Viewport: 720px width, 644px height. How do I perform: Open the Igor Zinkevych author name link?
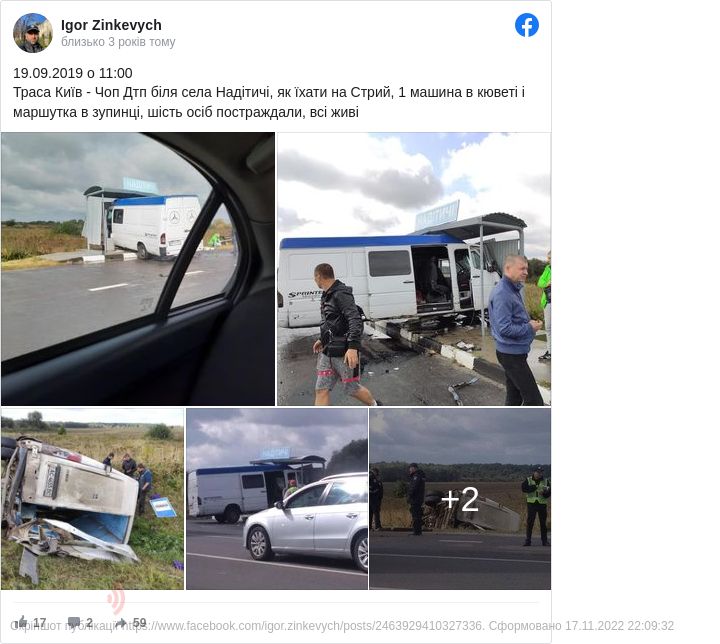pos(111,25)
